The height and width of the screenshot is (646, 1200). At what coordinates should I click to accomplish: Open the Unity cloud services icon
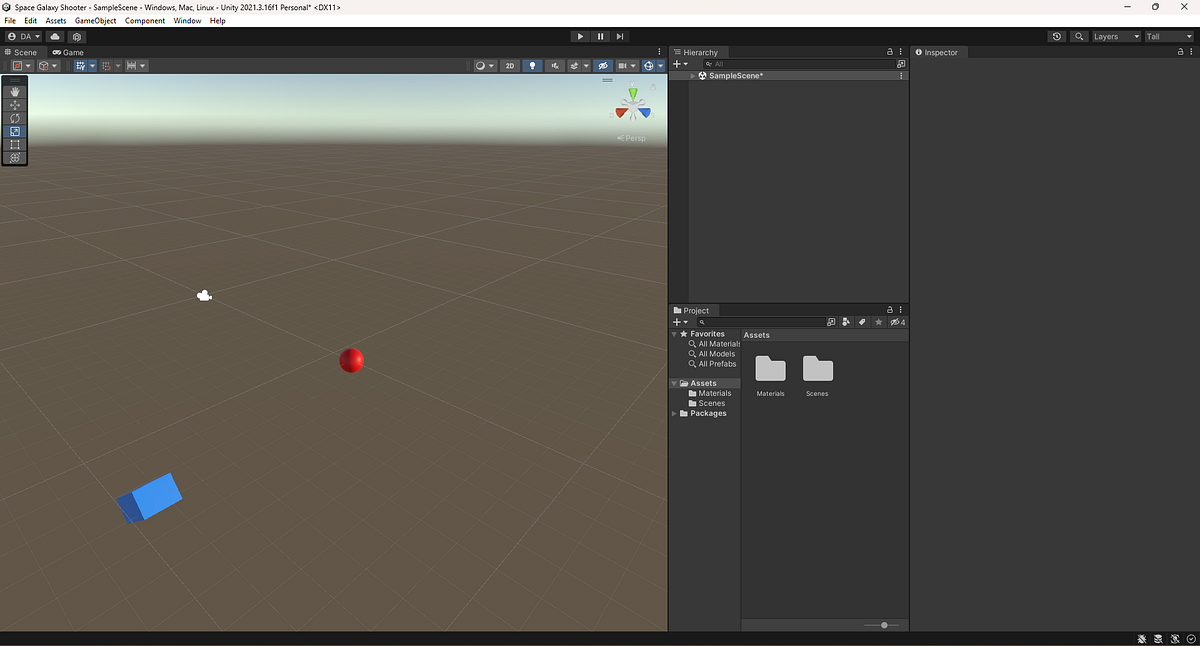55,36
